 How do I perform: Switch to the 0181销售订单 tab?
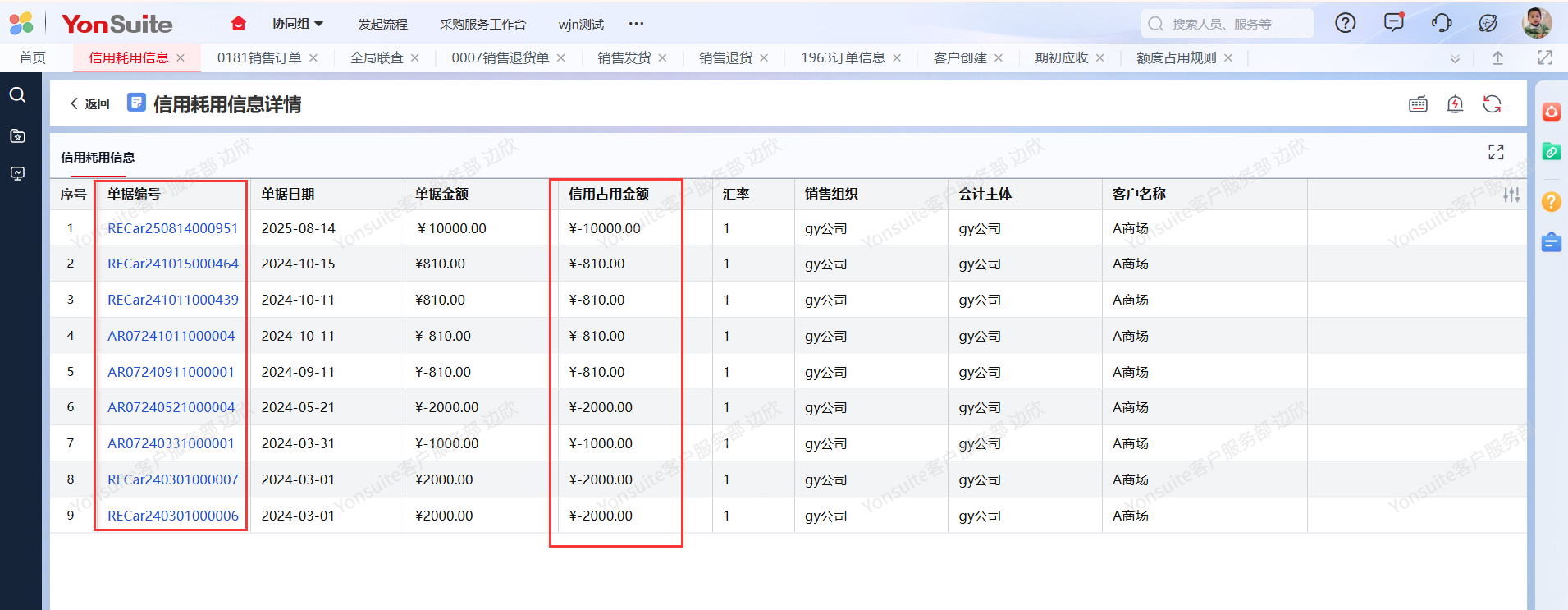[258, 58]
